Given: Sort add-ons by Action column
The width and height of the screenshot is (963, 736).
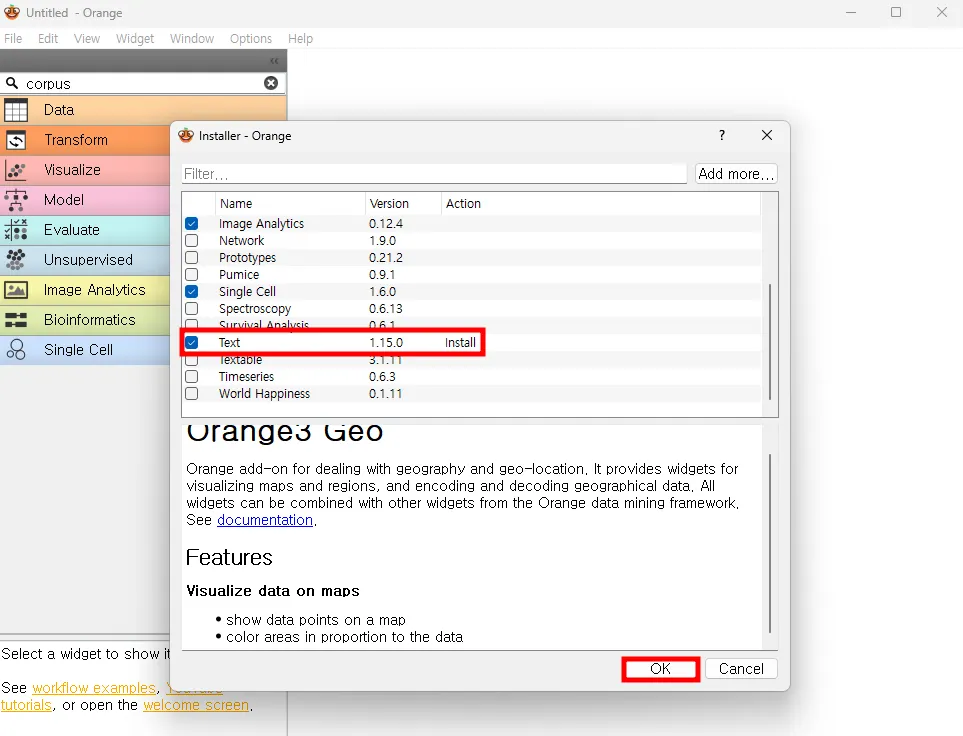Looking at the screenshot, I should click(x=601, y=203).
